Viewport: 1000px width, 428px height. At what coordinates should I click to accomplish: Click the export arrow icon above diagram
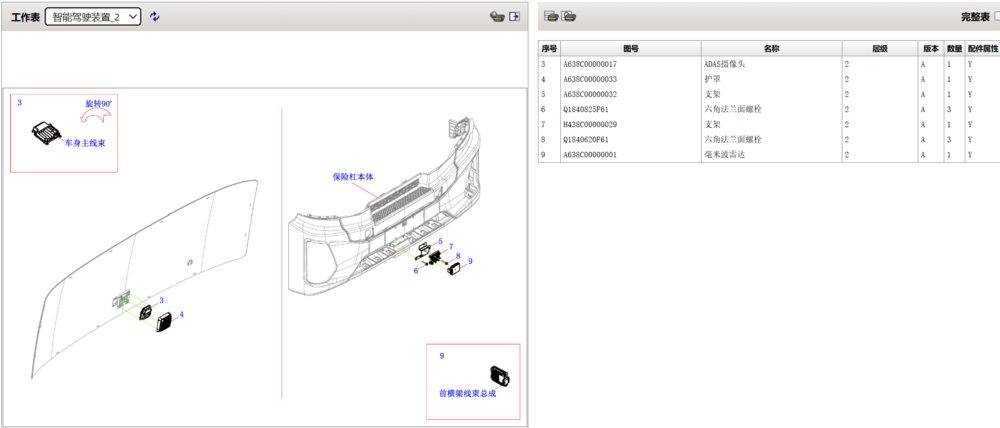click(x=515, y=17)
